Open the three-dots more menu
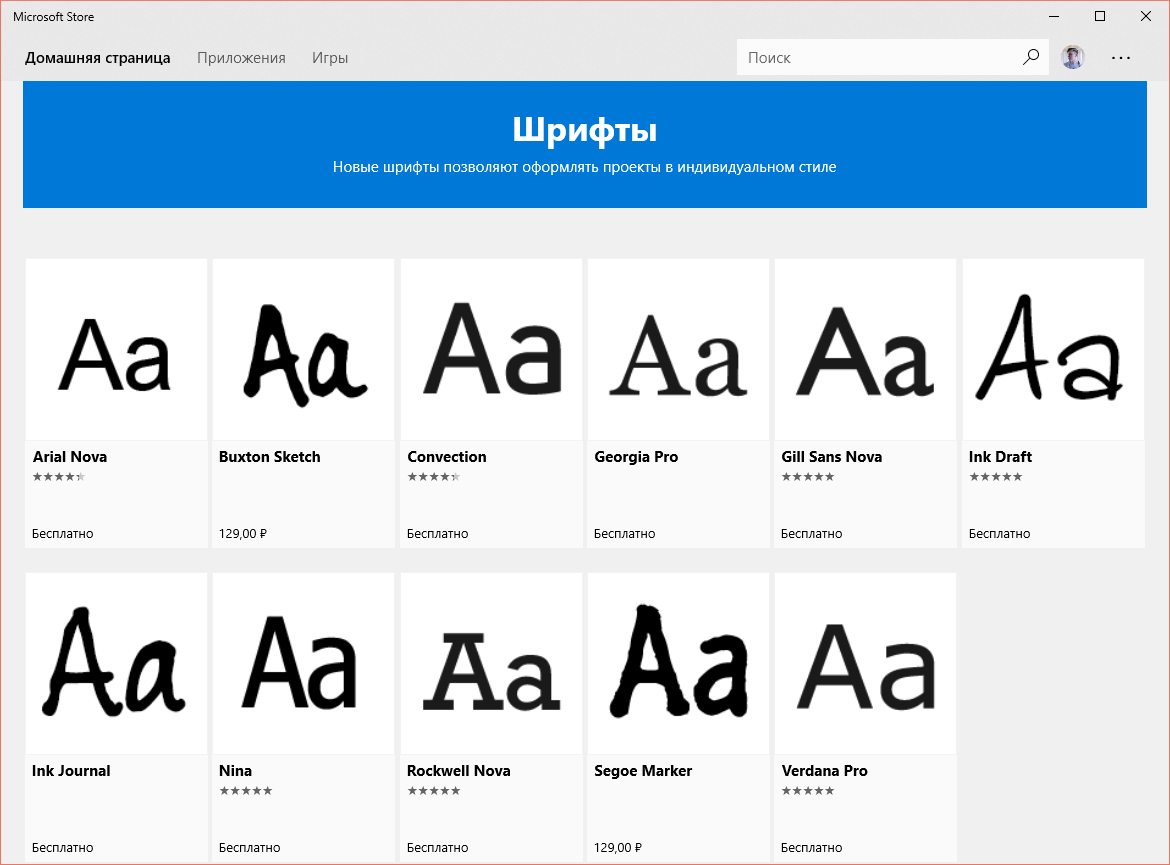 [1121, 57]
